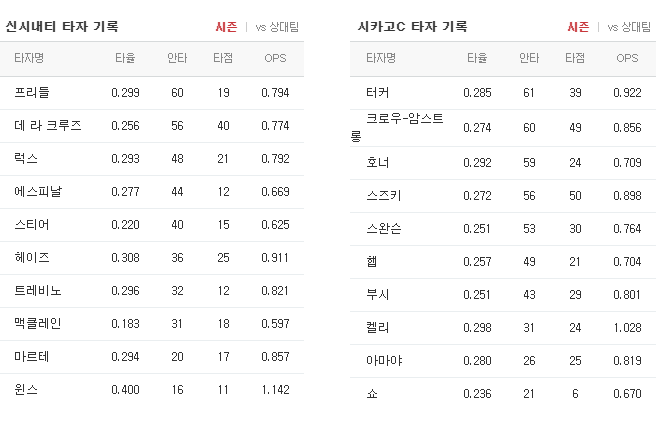Image resolution: width=657 pixels, height=426 pixels.
Task: Click 타율 column header in 신시내티 table
Action: coord(125,58)
